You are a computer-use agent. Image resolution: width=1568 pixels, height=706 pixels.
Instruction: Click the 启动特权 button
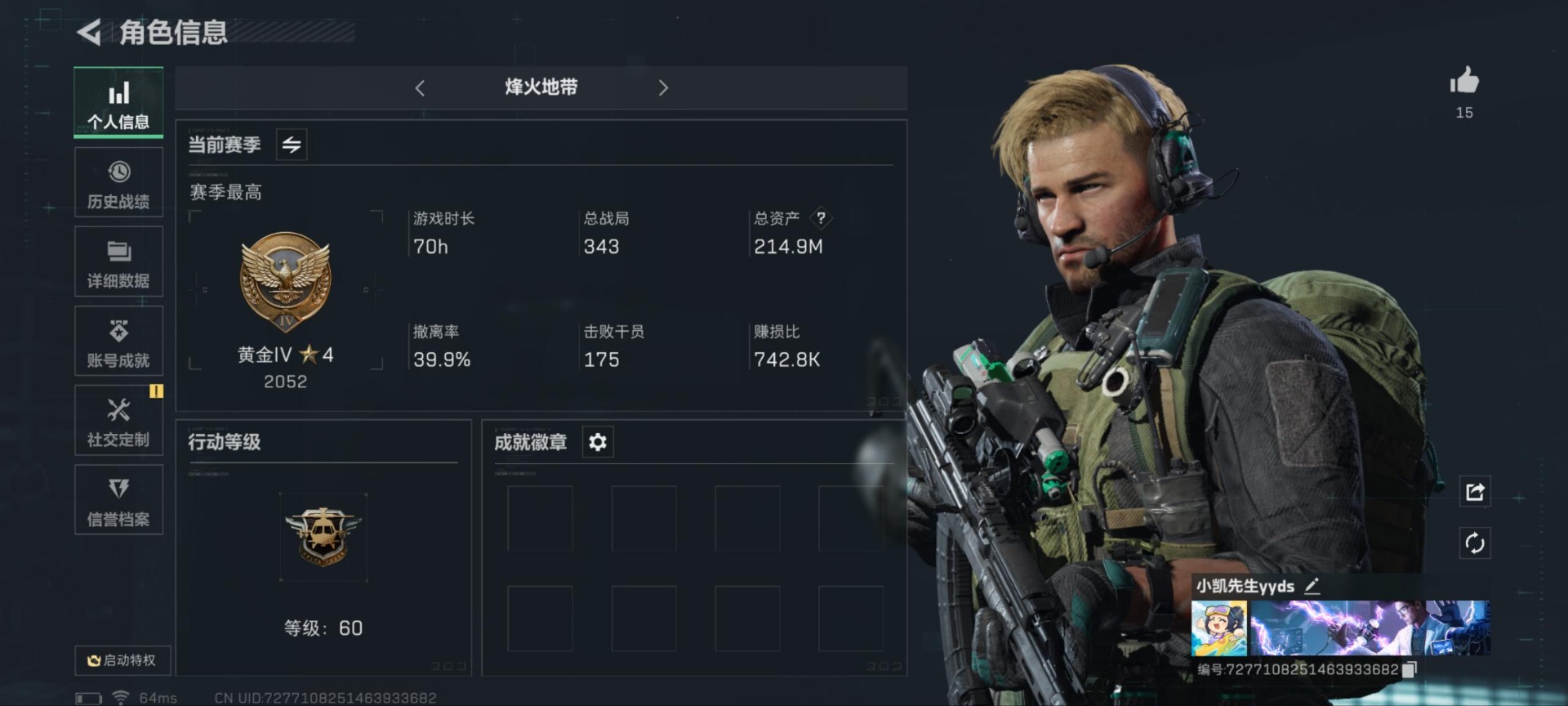(x=122, y=660)
